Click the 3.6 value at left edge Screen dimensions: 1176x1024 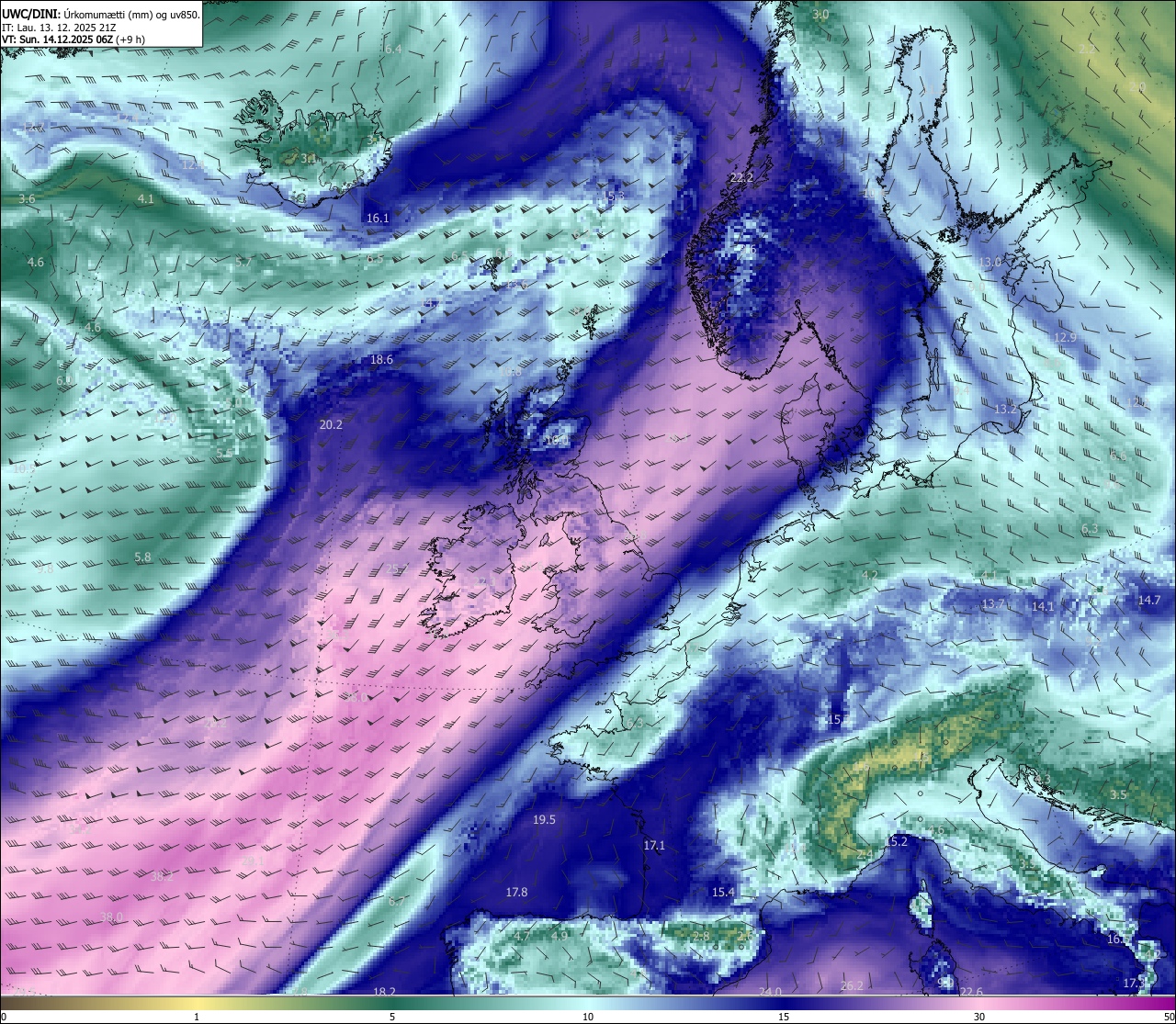coord(27,199)
